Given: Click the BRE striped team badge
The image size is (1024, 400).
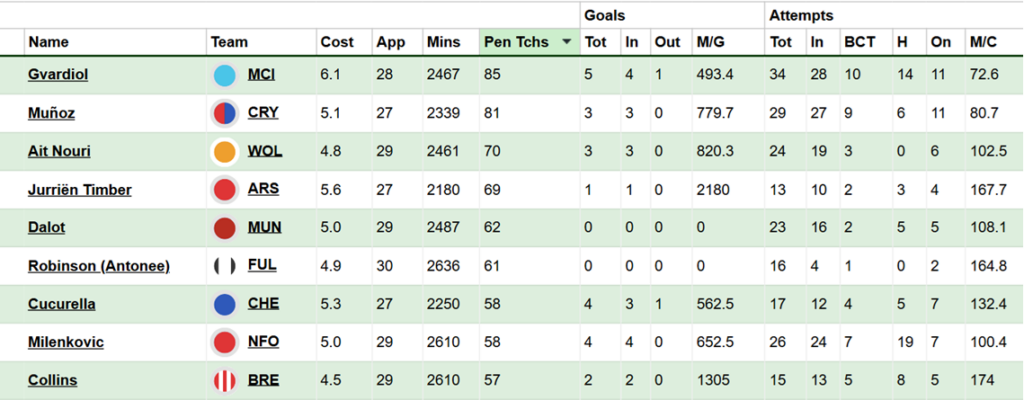Looking at the screenshot, I should tap(224, 381).
